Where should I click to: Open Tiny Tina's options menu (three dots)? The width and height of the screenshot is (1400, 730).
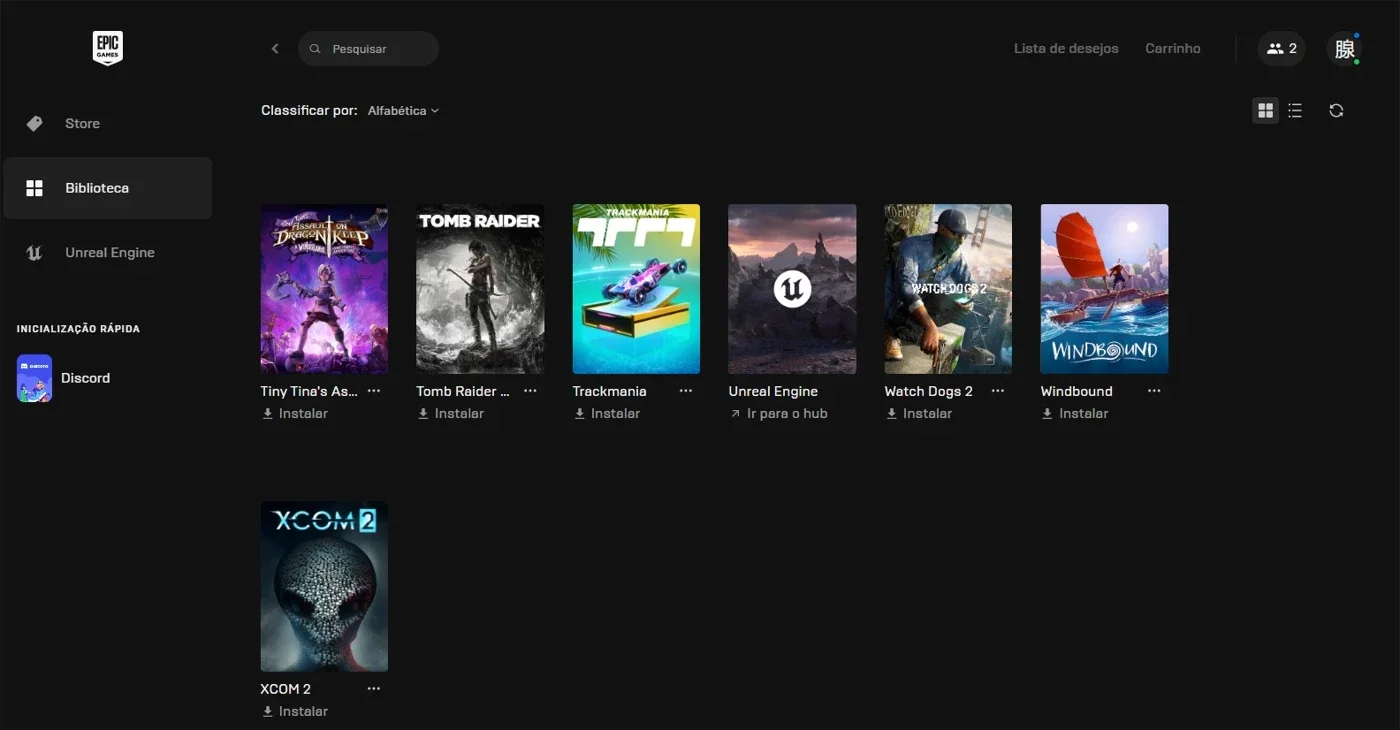coord(374,391)
